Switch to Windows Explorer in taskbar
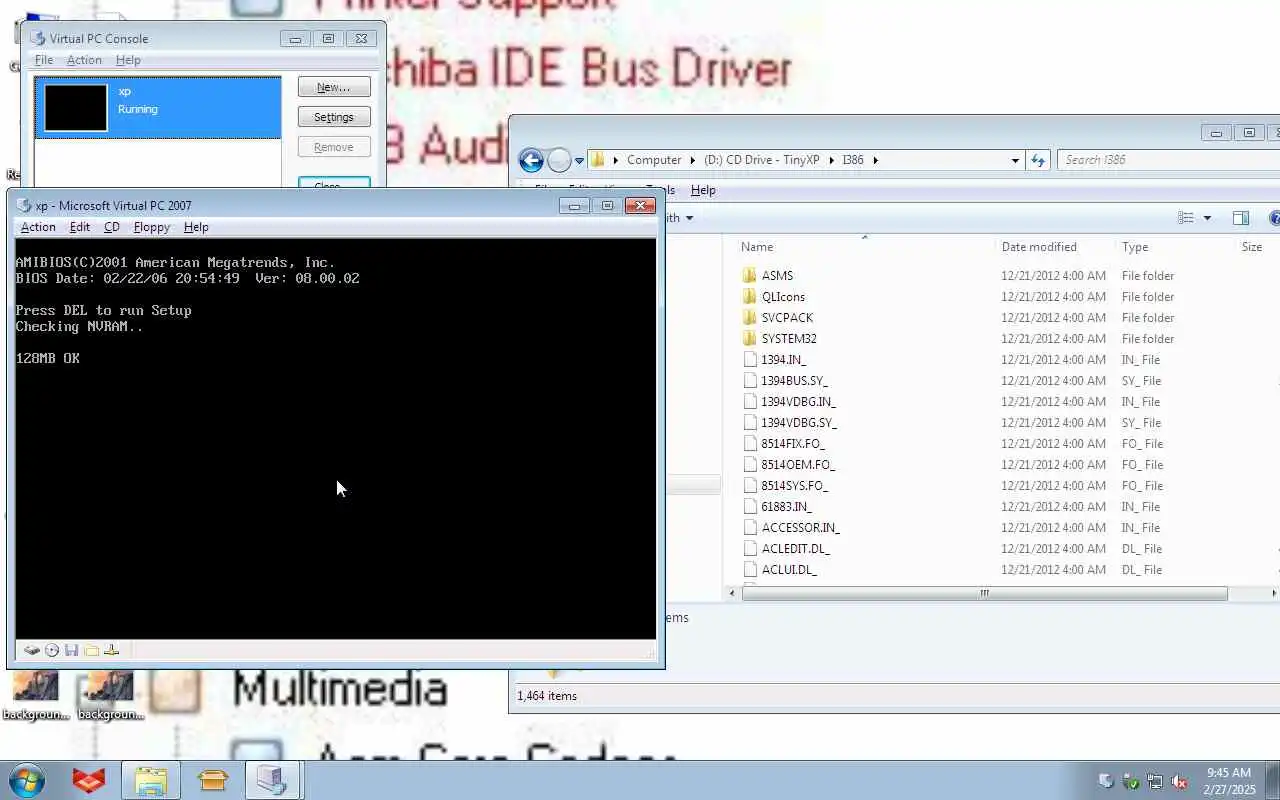The image size is (1280, 800). click(x=151, y=780)
